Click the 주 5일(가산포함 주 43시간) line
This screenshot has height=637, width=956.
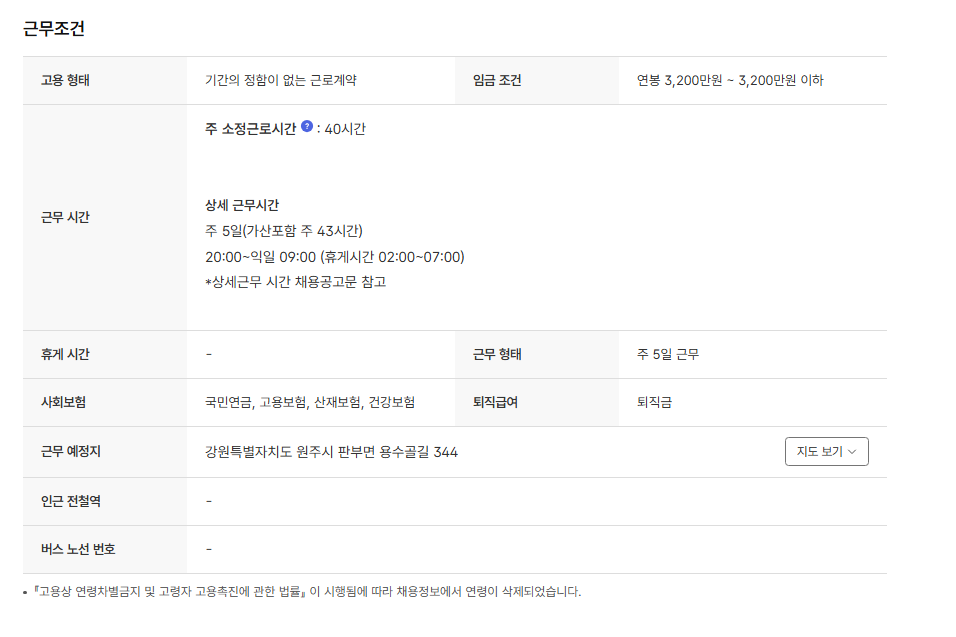(x=283, y=231)
